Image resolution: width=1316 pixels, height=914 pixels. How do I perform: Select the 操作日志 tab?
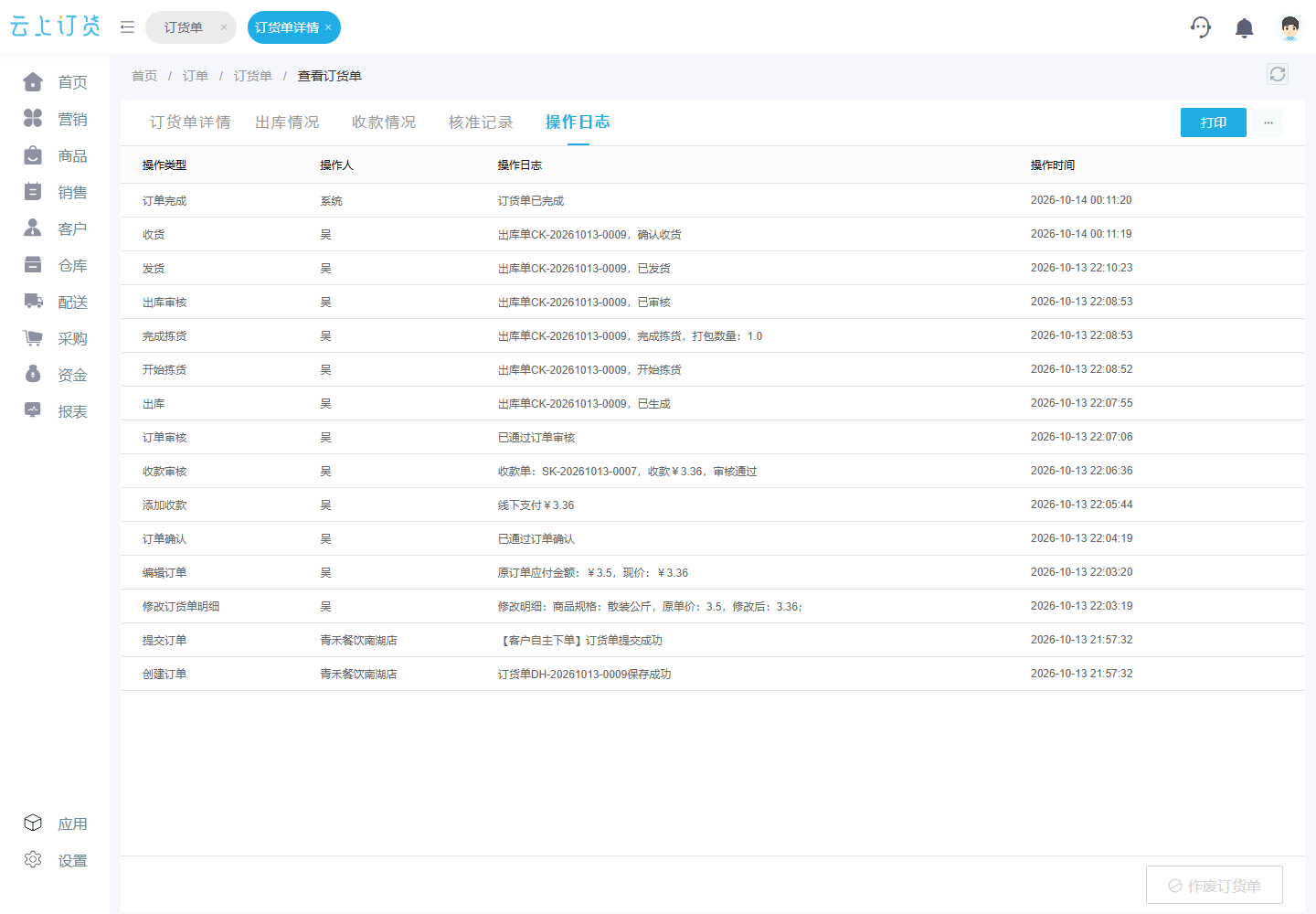(x=578, y=122)
